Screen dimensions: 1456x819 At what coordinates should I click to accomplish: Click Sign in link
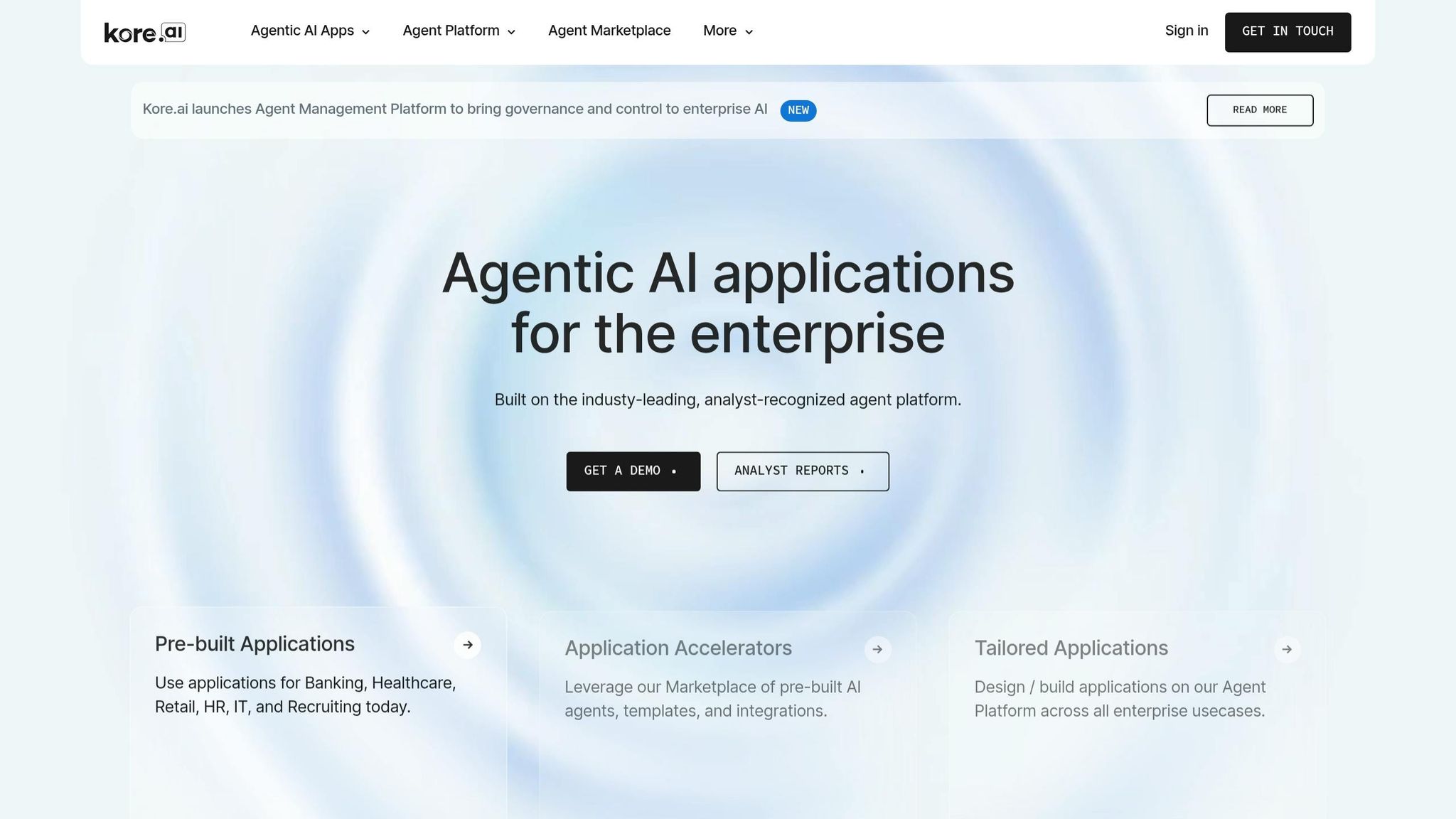point(1187,31)
